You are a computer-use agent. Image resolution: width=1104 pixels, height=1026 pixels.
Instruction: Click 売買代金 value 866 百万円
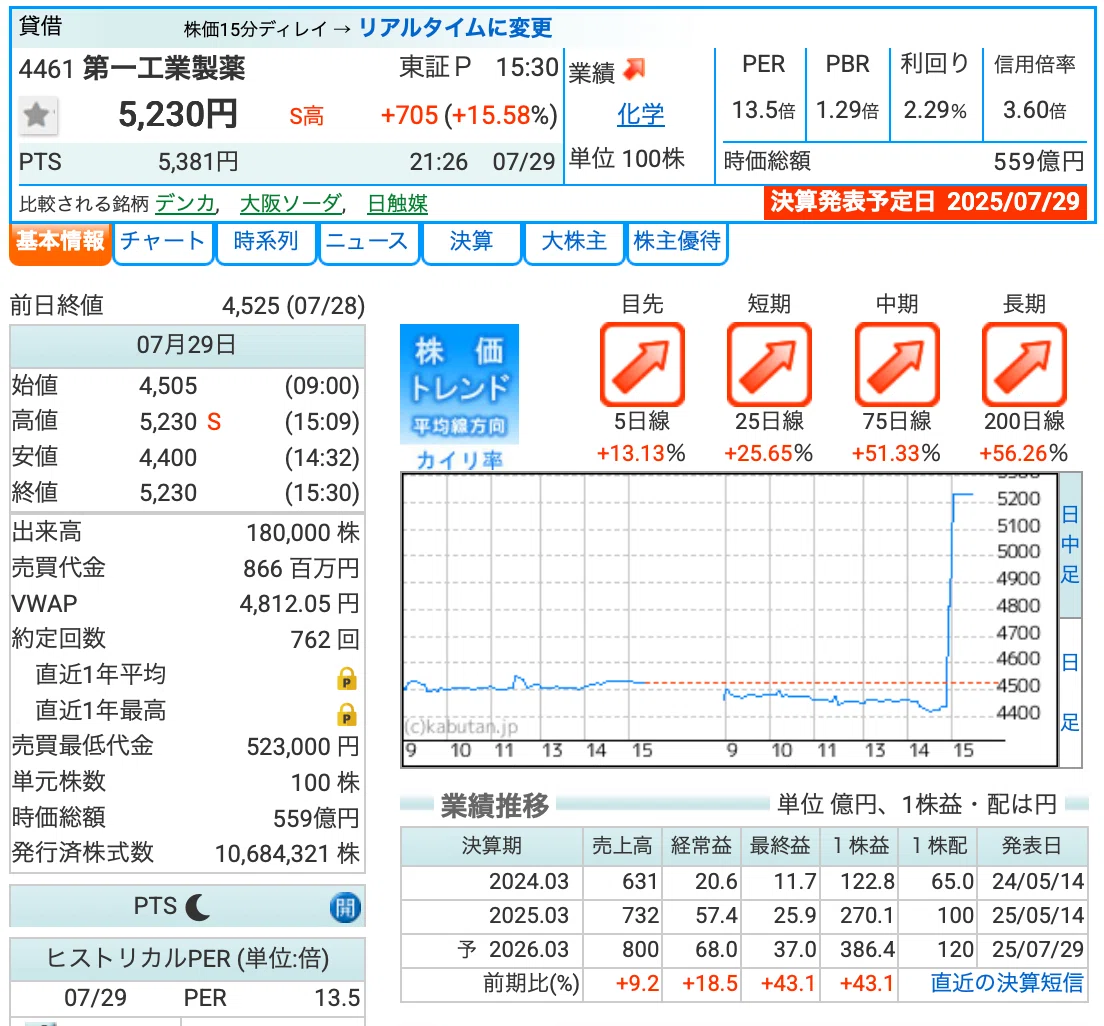click(x=301, y=568)
